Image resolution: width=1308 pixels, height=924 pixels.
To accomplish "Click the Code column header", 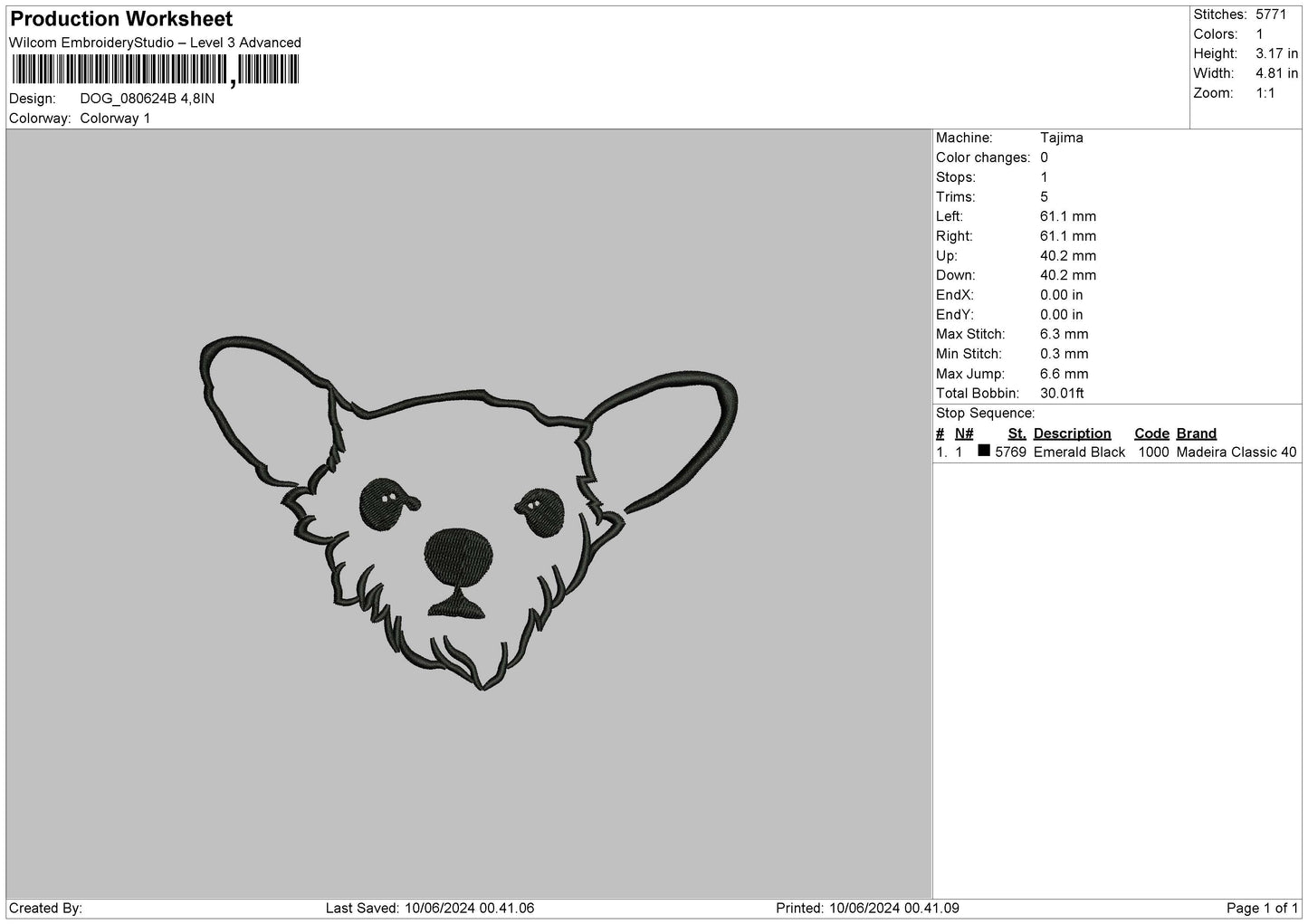I will (1151, 433).
